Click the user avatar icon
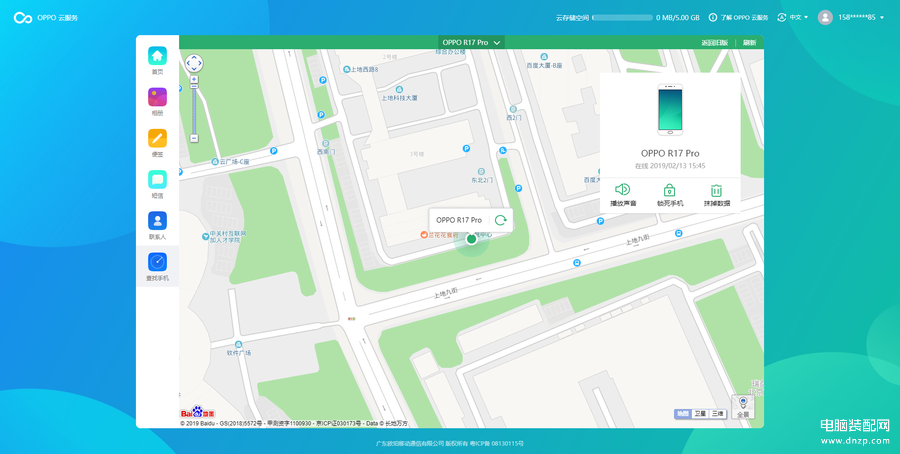 pyautogui.click(x=825, y=17)
